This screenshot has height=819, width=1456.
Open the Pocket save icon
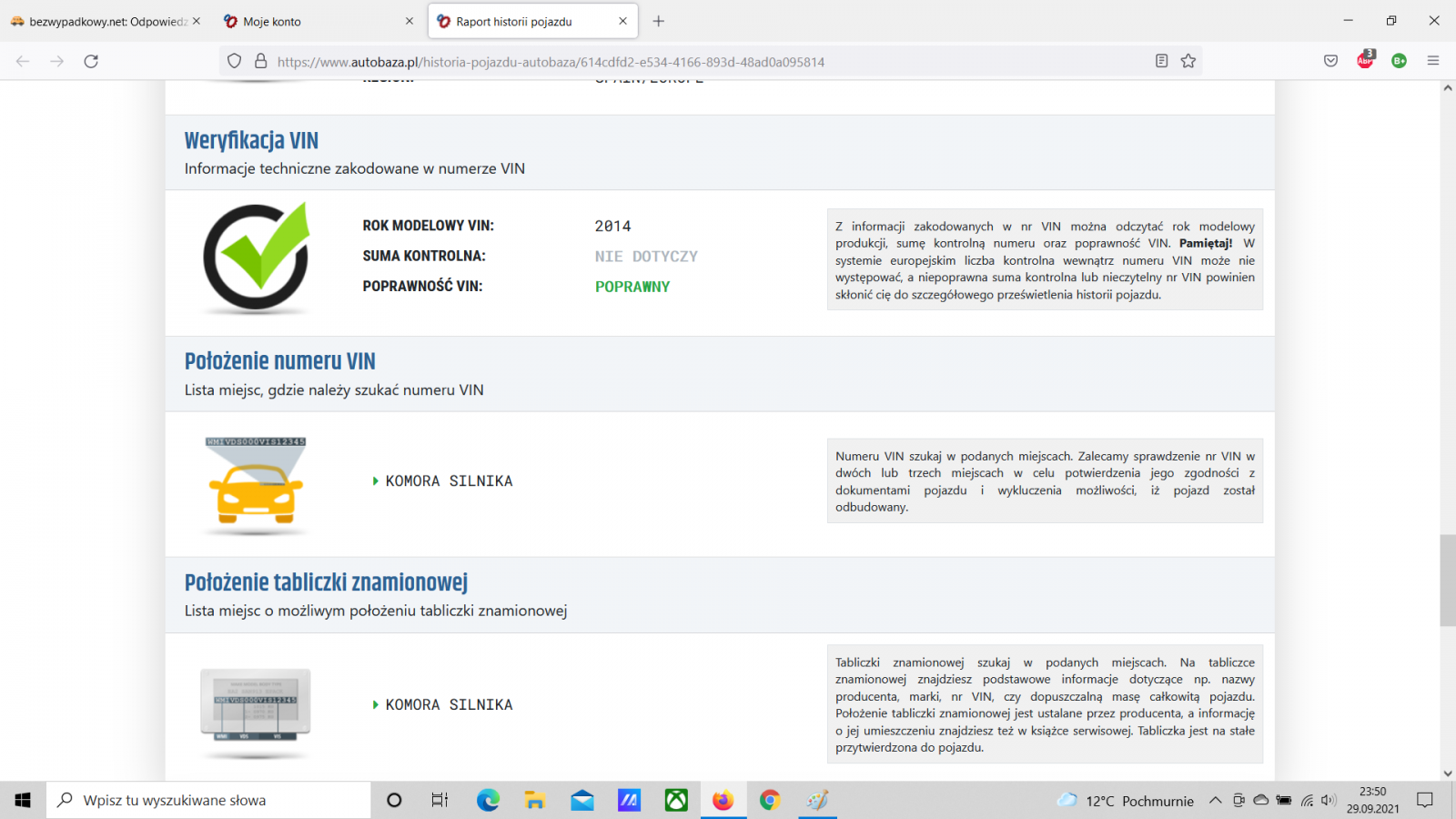coord(1330,61)
